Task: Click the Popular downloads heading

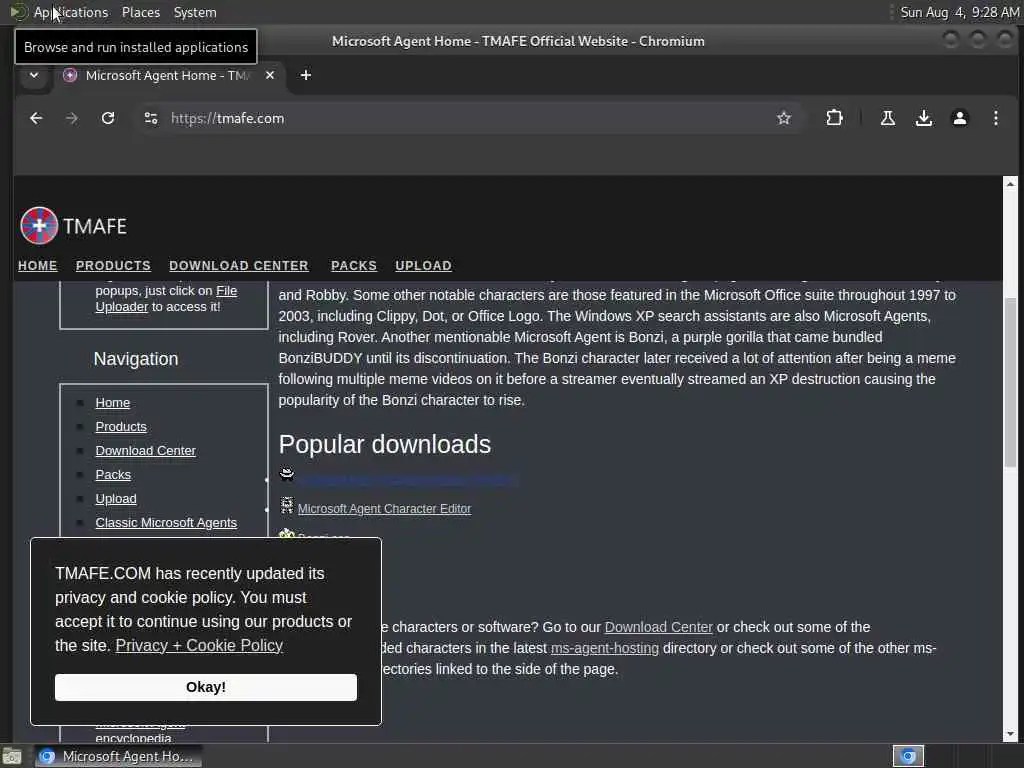Action: [385, 445]
